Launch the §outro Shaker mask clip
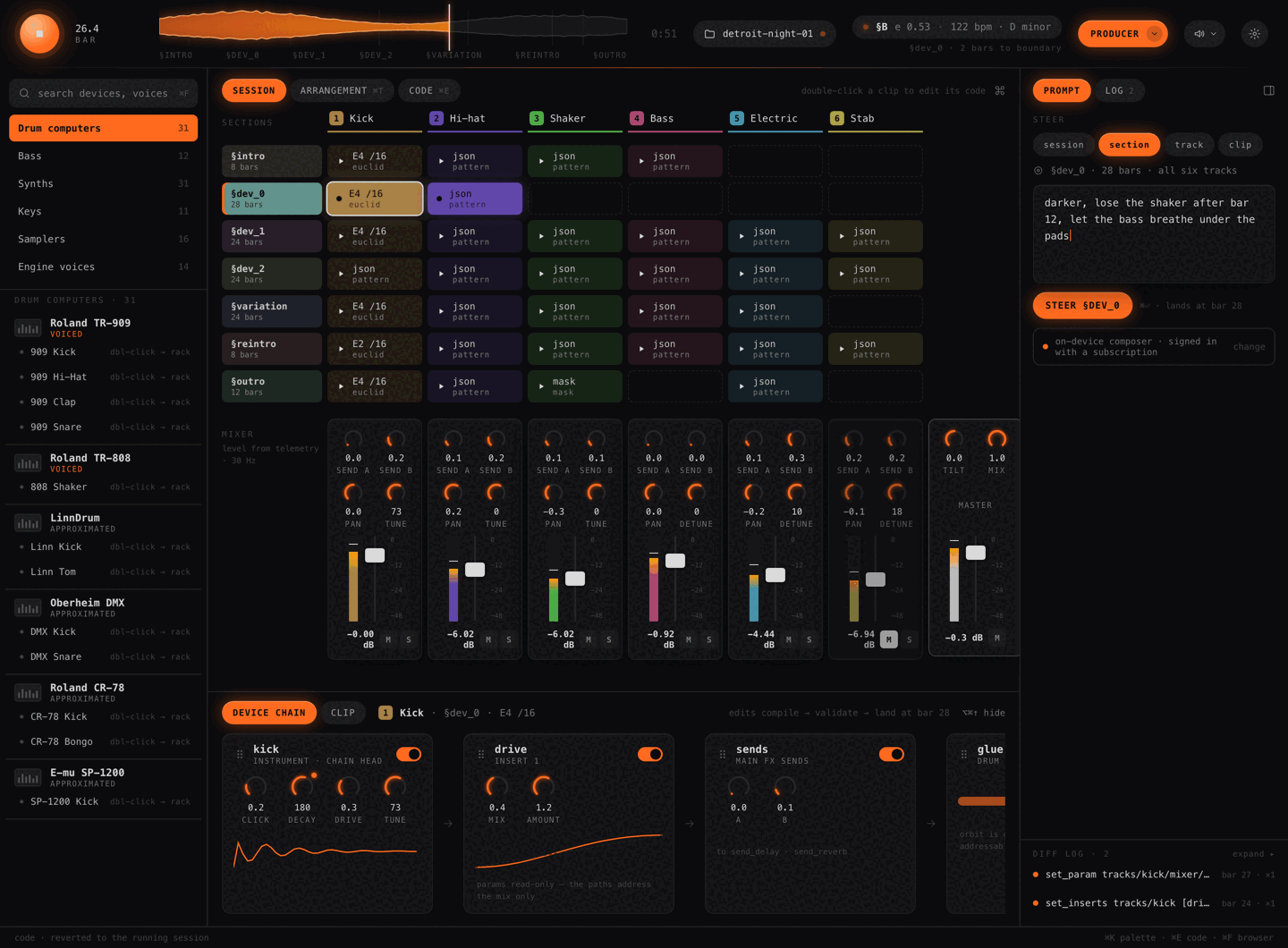1288x948 pixels. [575, 386]
